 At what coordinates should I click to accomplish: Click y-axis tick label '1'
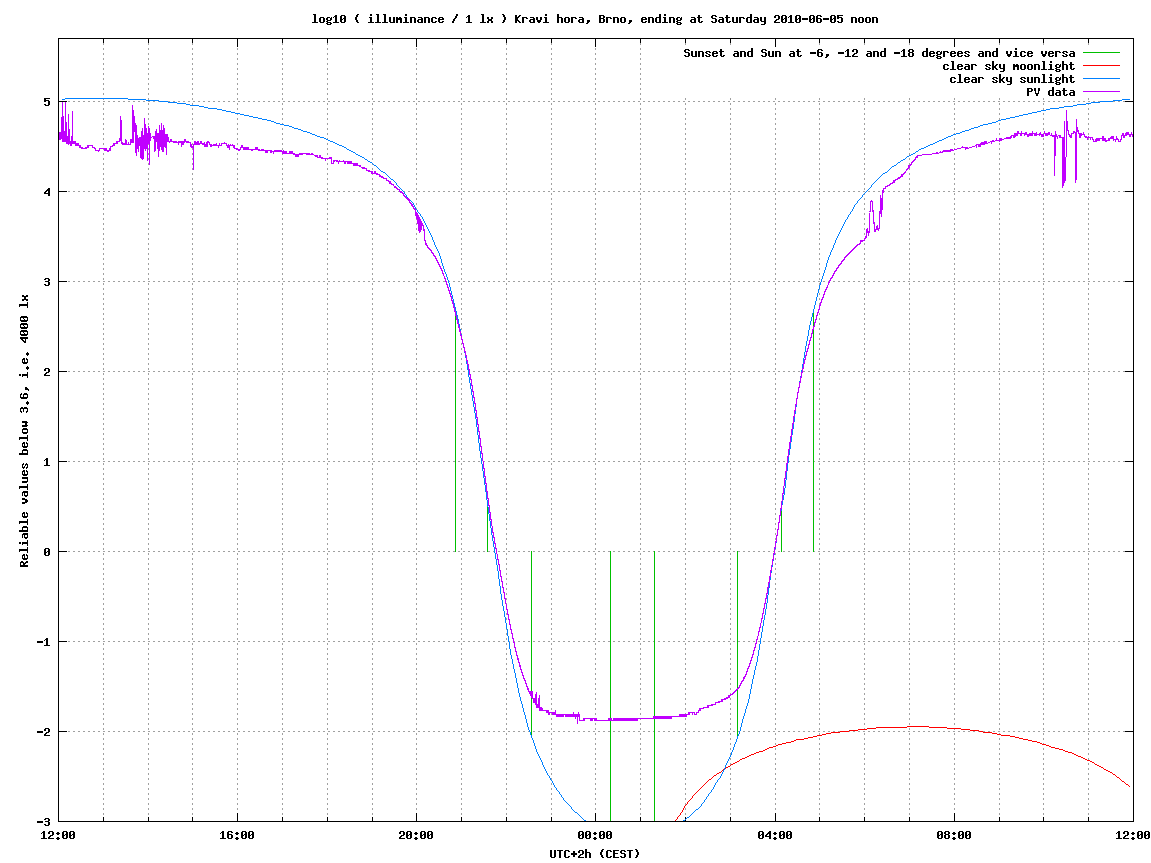click(x=47, y=462)
